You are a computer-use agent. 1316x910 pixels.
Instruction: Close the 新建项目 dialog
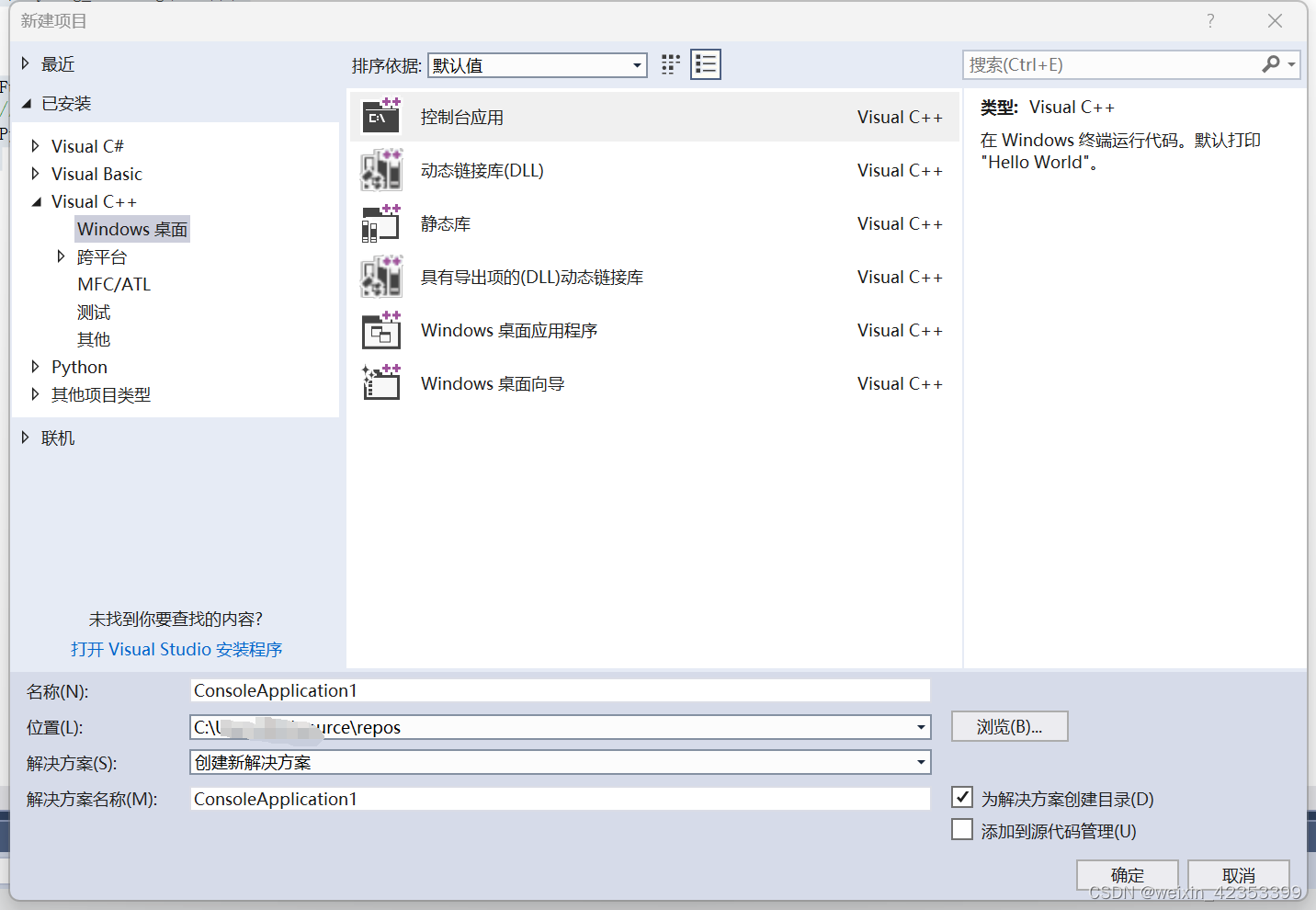point(1275,20)
